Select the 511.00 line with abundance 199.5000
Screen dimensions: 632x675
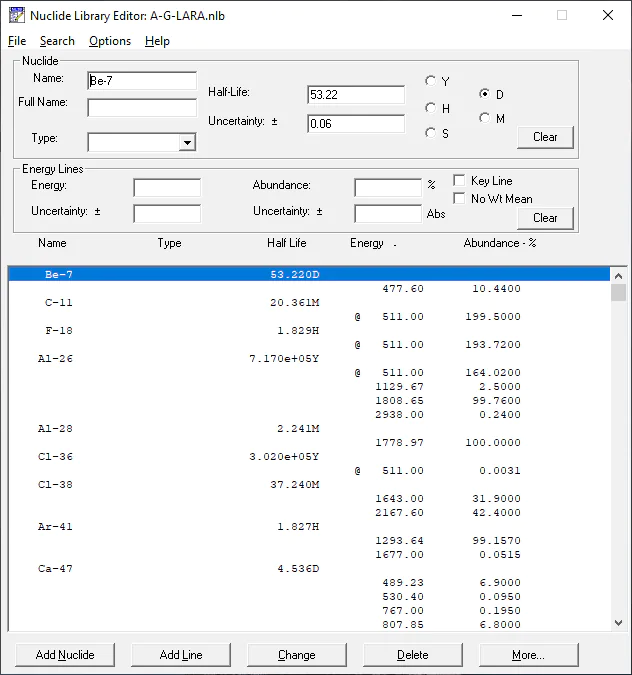pyautogui.click(x=309, y=316)
